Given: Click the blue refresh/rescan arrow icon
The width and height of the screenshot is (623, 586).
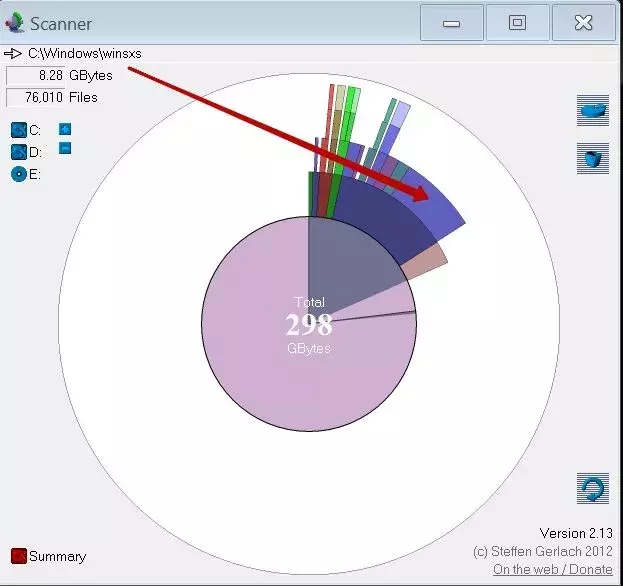Looking at the screenshot, I should (593, 488).
